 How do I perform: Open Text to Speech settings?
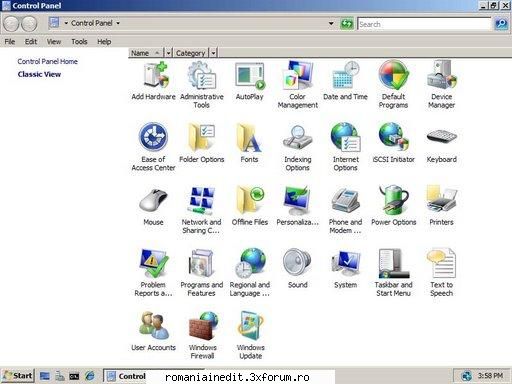coord(441,273)
